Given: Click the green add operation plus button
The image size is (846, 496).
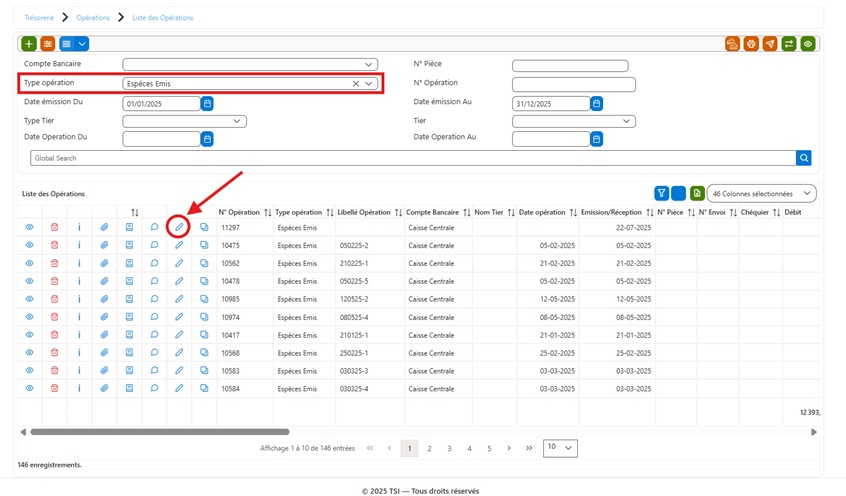Looking at the screenshot, I should (29, 44).
